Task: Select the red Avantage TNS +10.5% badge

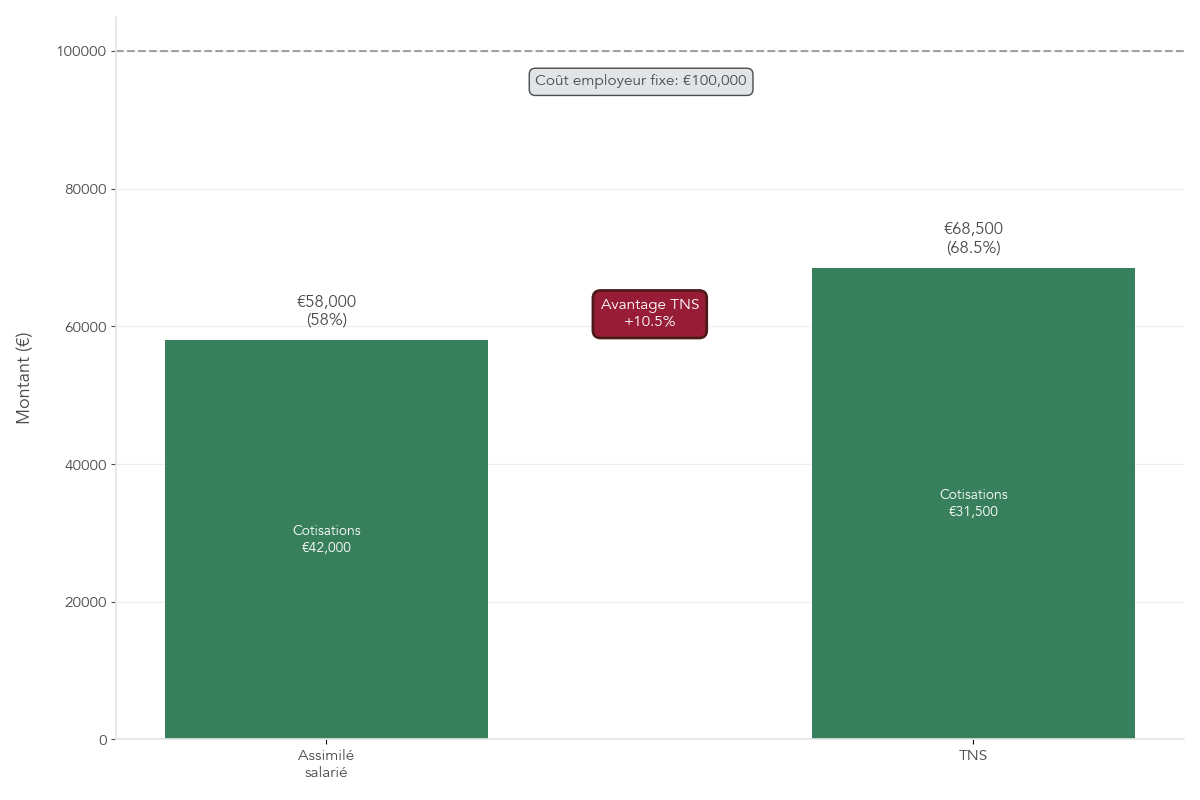Action: 650,313
